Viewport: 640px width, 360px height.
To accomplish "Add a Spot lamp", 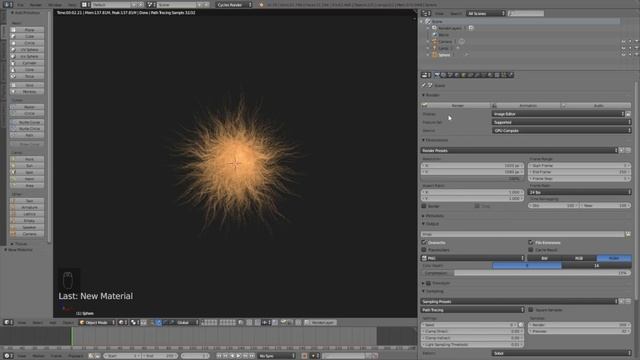I will (27, 172).
